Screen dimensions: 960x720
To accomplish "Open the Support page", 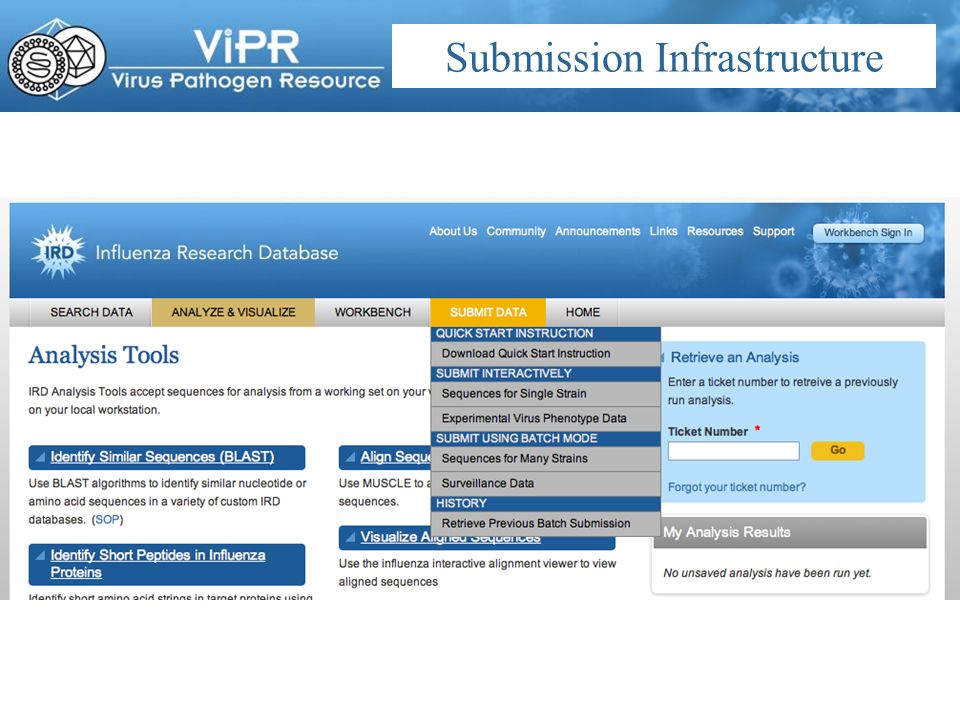I will pos(773,231).
